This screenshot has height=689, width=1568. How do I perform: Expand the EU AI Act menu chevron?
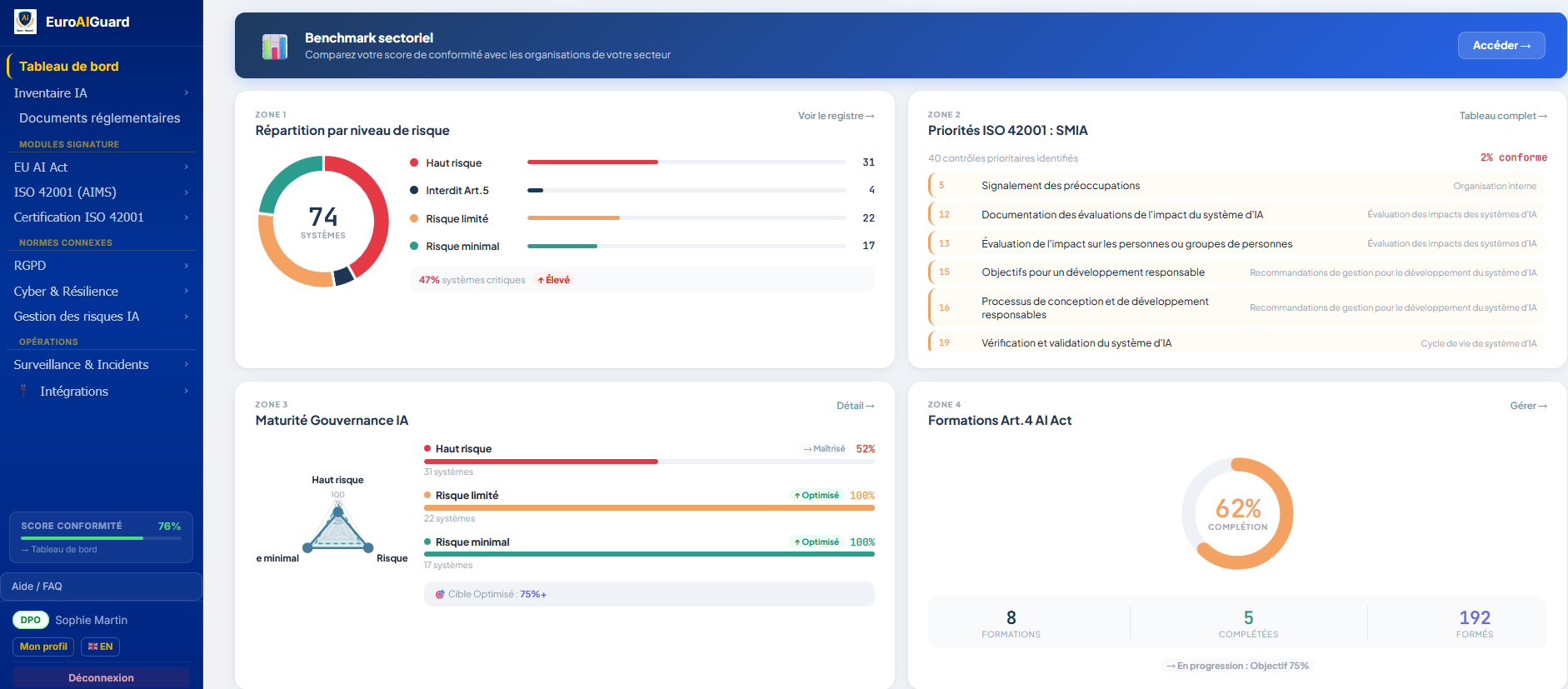tap(186, 167)
